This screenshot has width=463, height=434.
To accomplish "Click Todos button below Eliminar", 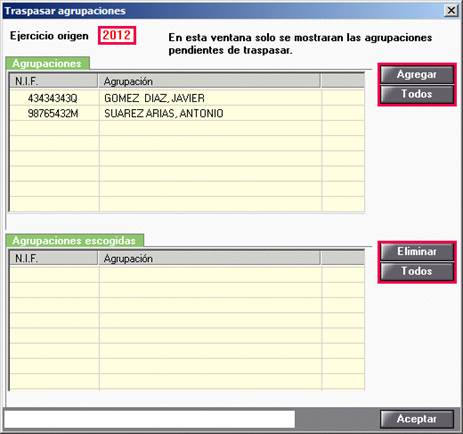I will 417,271.
